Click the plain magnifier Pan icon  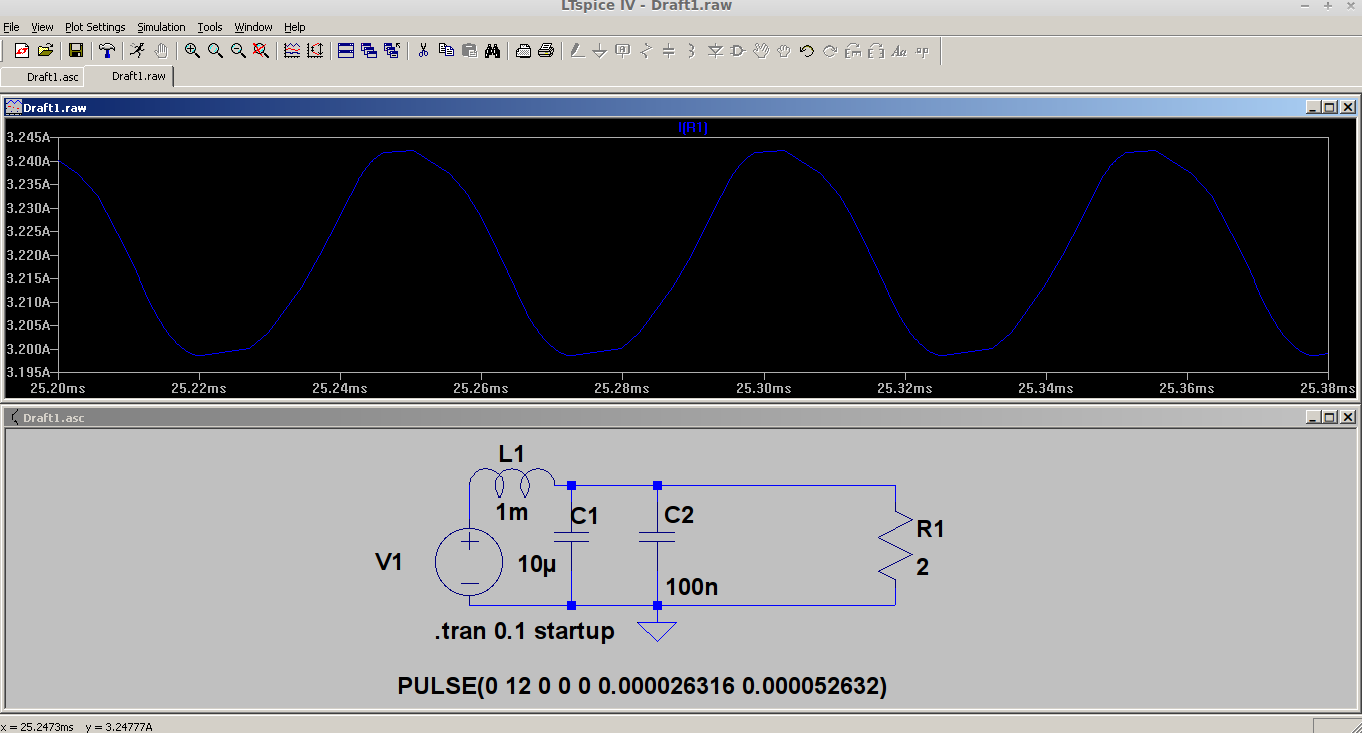(215, 51)
